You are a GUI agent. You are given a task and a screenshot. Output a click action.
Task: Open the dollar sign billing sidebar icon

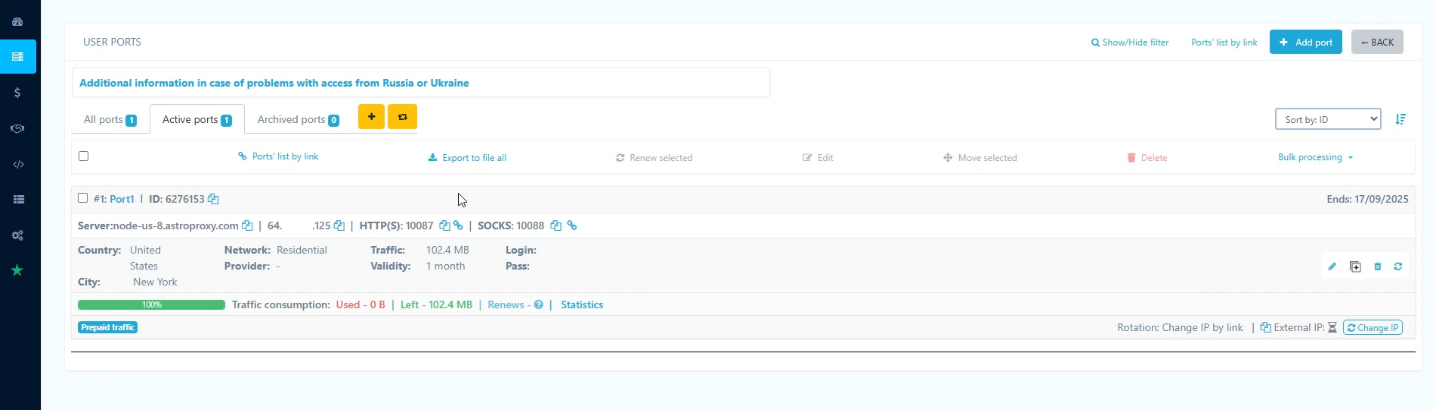click(18, 92)
